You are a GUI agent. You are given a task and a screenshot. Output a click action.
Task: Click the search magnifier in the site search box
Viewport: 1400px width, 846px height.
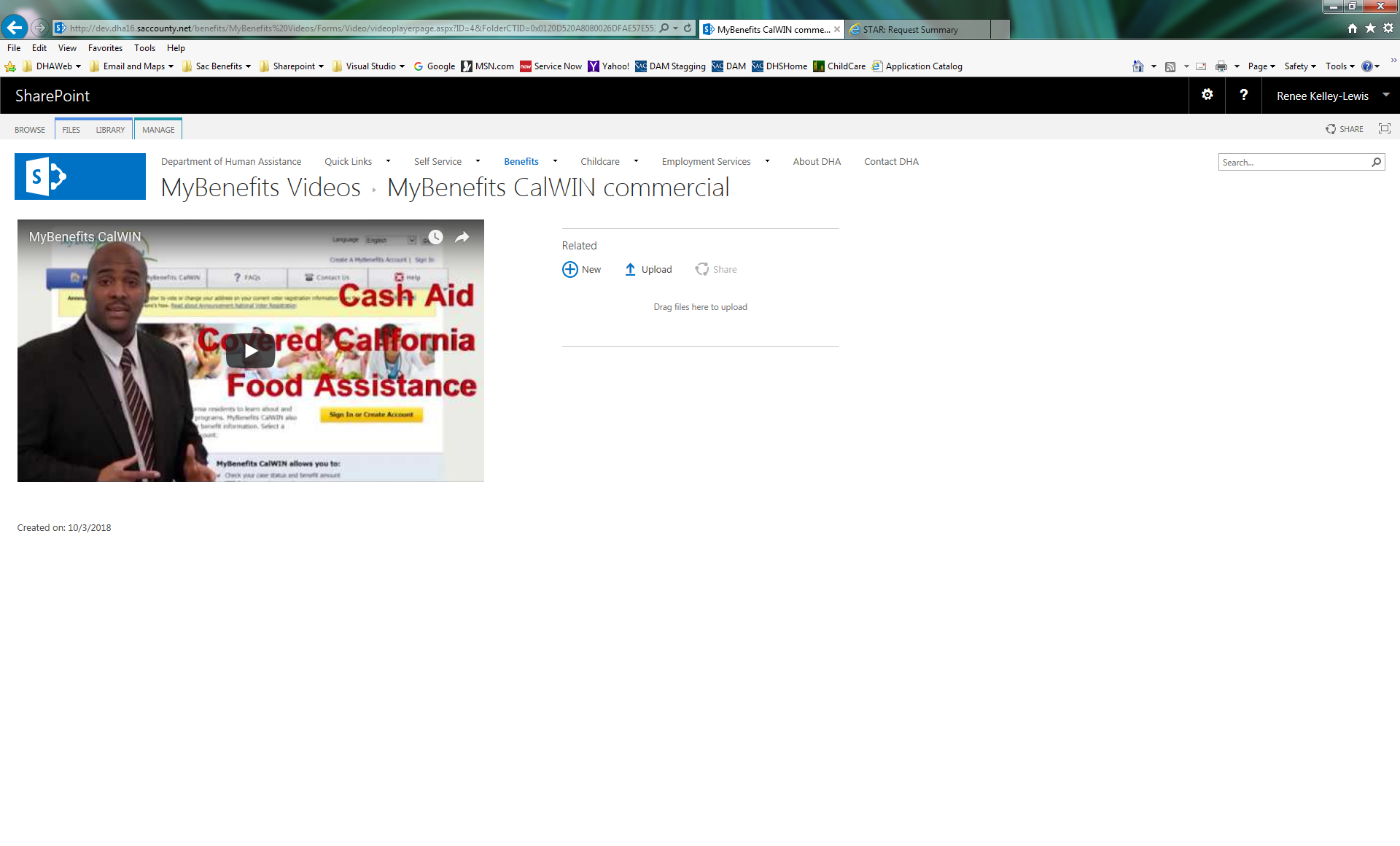click(x=1377, y=162)
